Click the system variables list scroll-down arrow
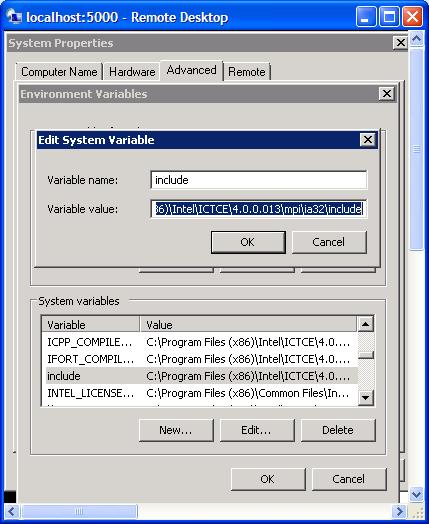The height and width of the screenshot is (524, 429). coord(366,398)
